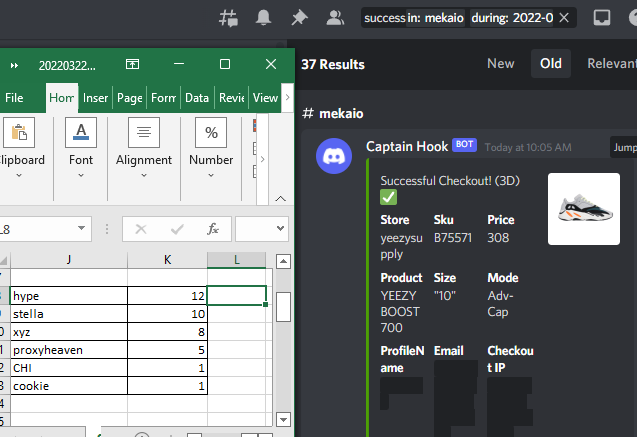Open the Name Box dropdown

[81, 228]
